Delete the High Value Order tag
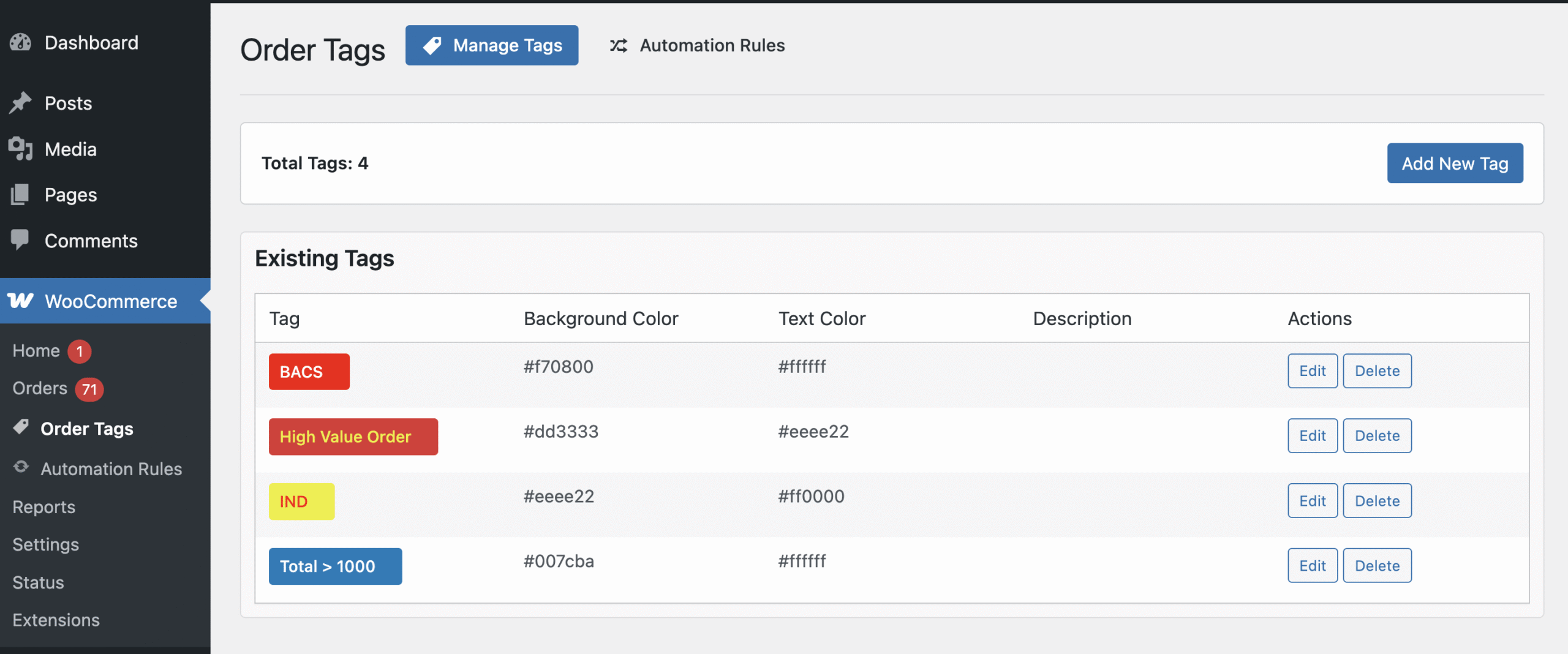 pos(1377,436)
